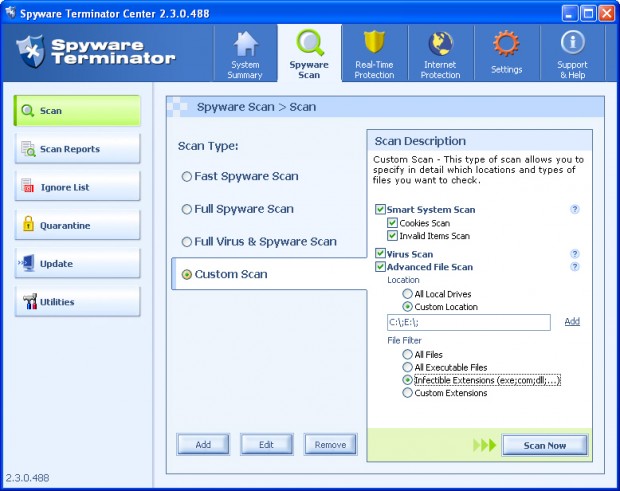Click the Ignore List icon
Viewport: 620px width, 491px height.
click(x=28, y=186)
